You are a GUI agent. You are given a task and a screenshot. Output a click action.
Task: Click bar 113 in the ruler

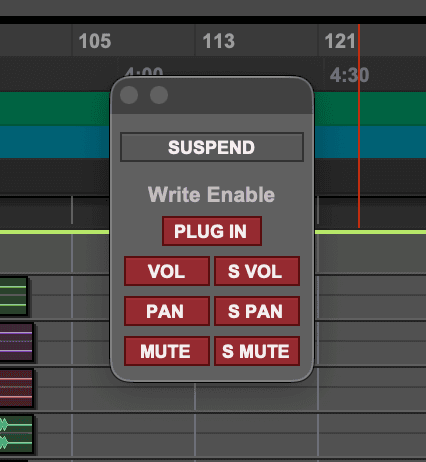click(x=219, y=41)
